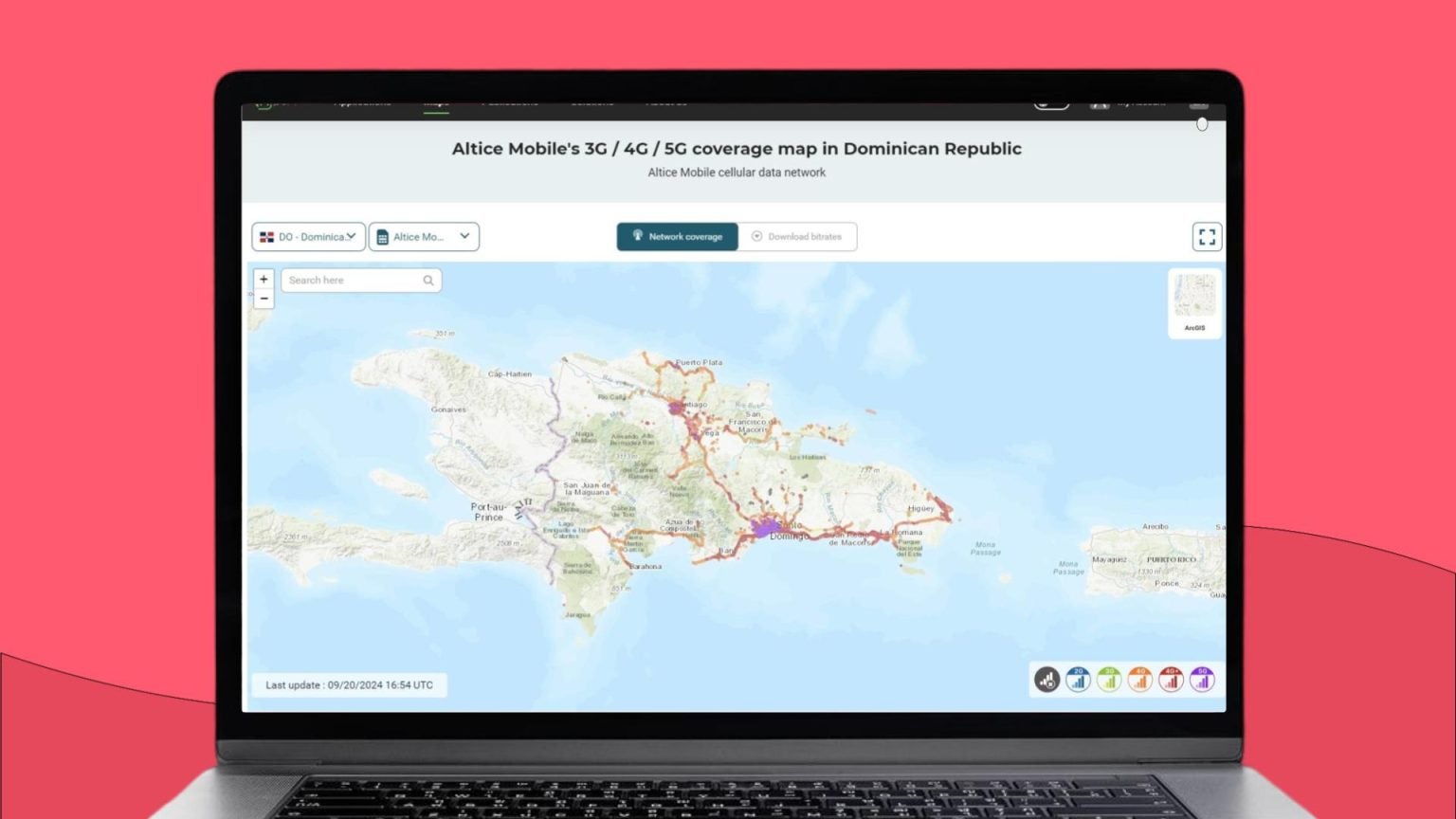
Task: Expand the Altice Mobile operator dropdown
Action: click(x=424, y=236)
